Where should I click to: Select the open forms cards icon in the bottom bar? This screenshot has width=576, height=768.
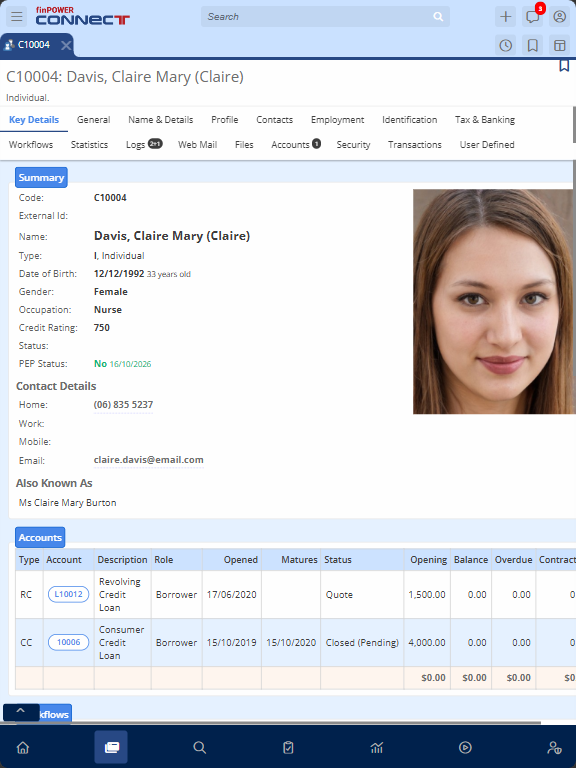tap(111, 747)
